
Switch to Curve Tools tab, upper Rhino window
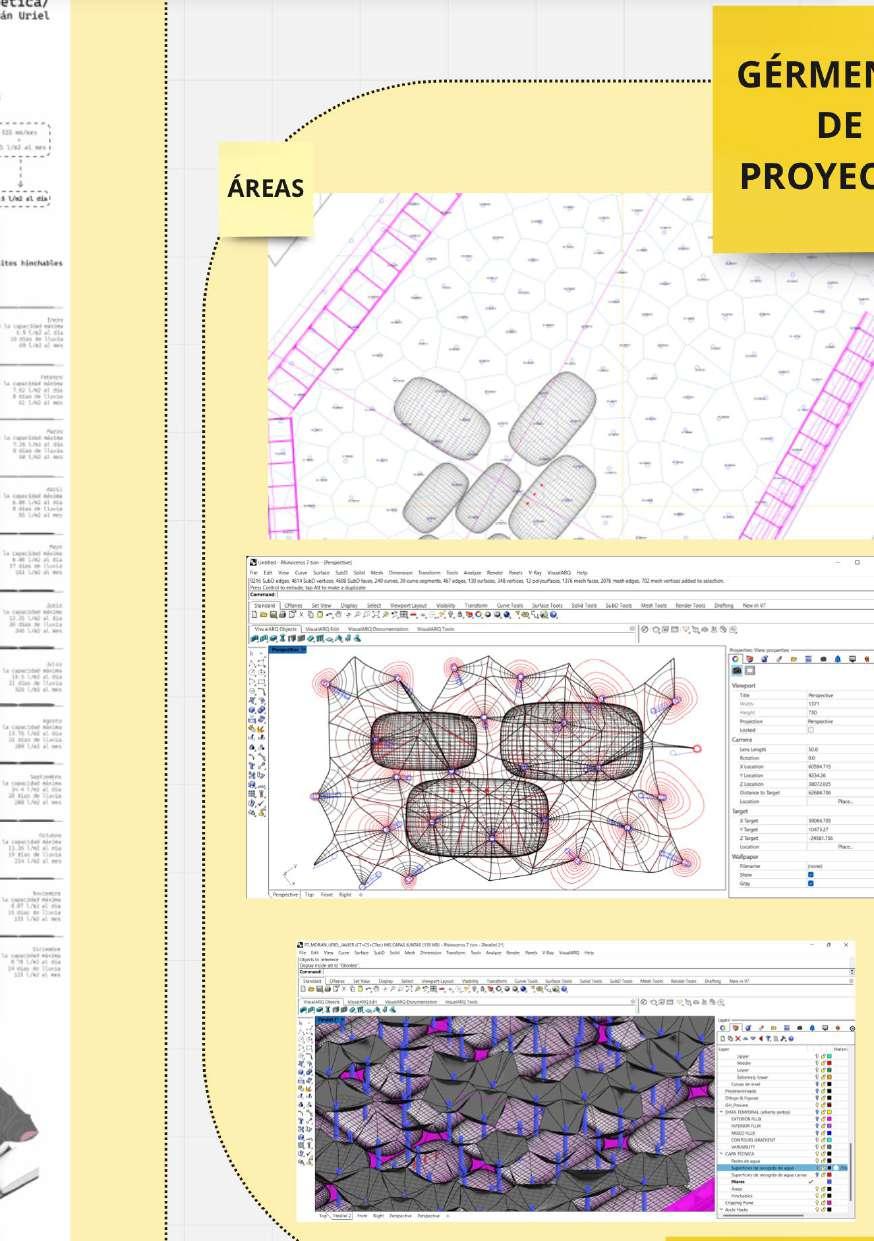click(x=510, y=605)
